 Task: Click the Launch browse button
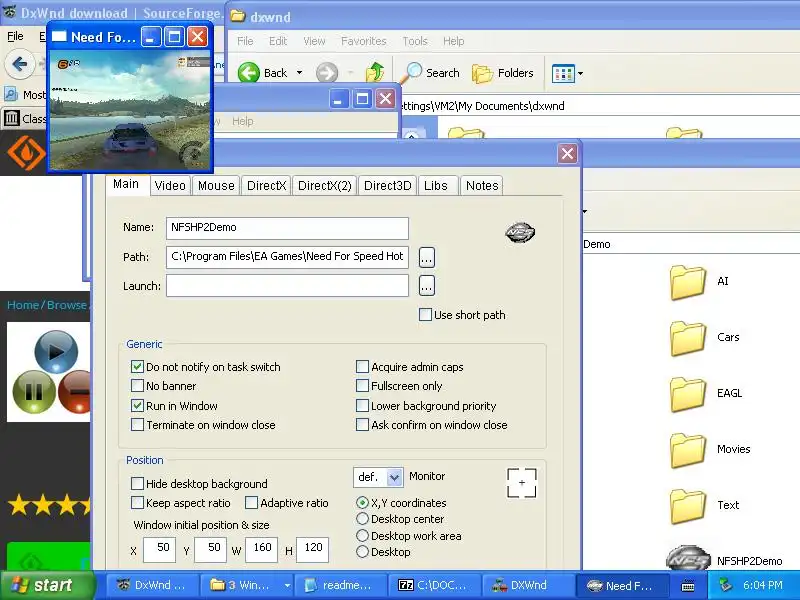click(427, 286)
